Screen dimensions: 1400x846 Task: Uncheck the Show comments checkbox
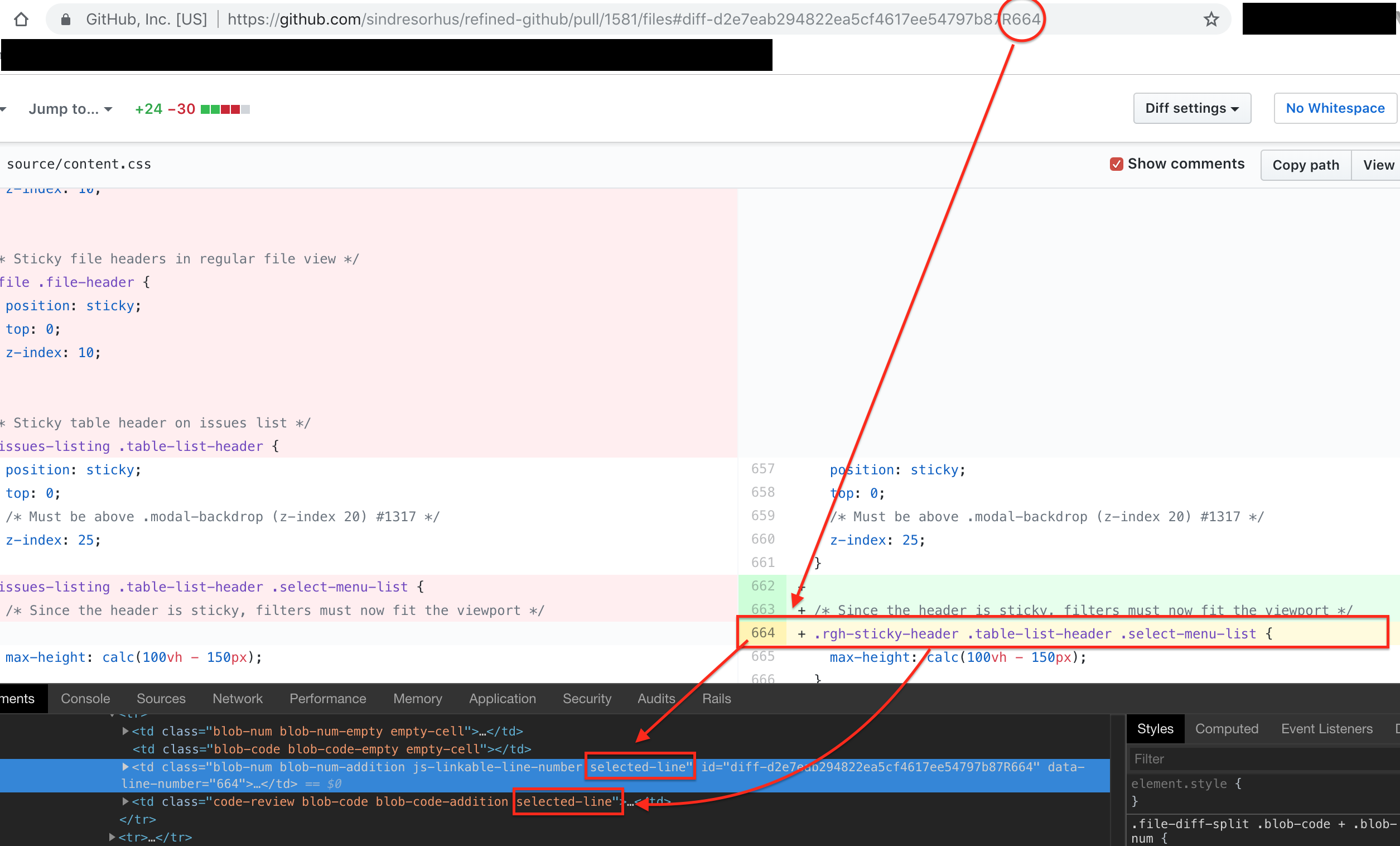[1116, 164]
